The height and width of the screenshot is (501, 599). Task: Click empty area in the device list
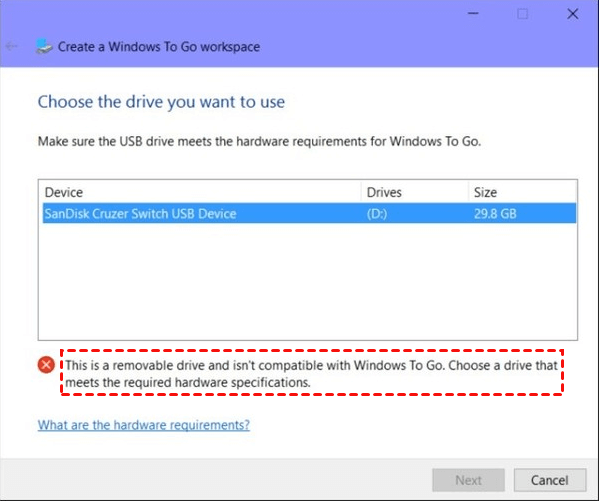(x=308, y=281)
